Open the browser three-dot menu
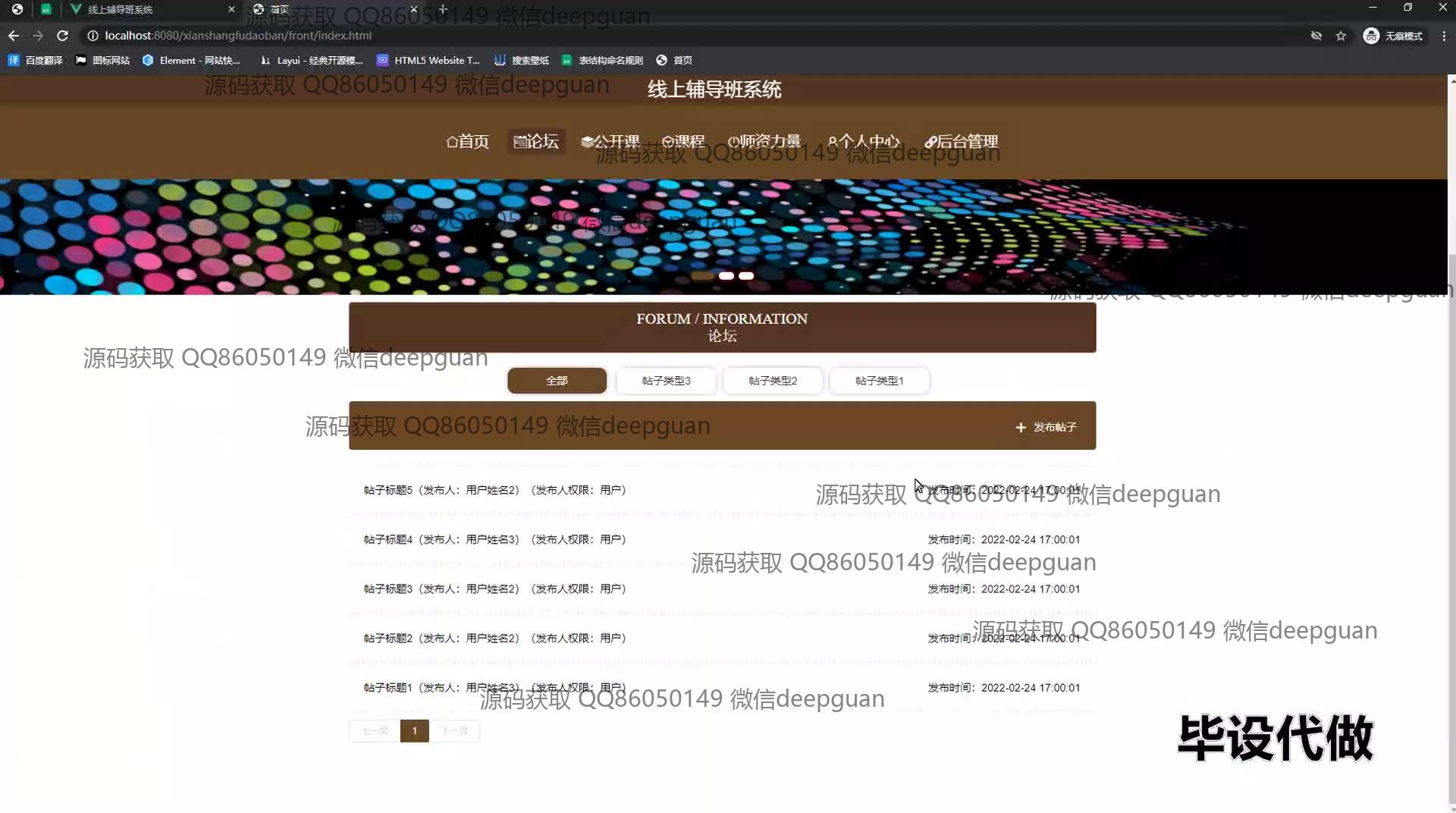The height and width of the screenshot is (813, 1456). (x=1443, y=36)
